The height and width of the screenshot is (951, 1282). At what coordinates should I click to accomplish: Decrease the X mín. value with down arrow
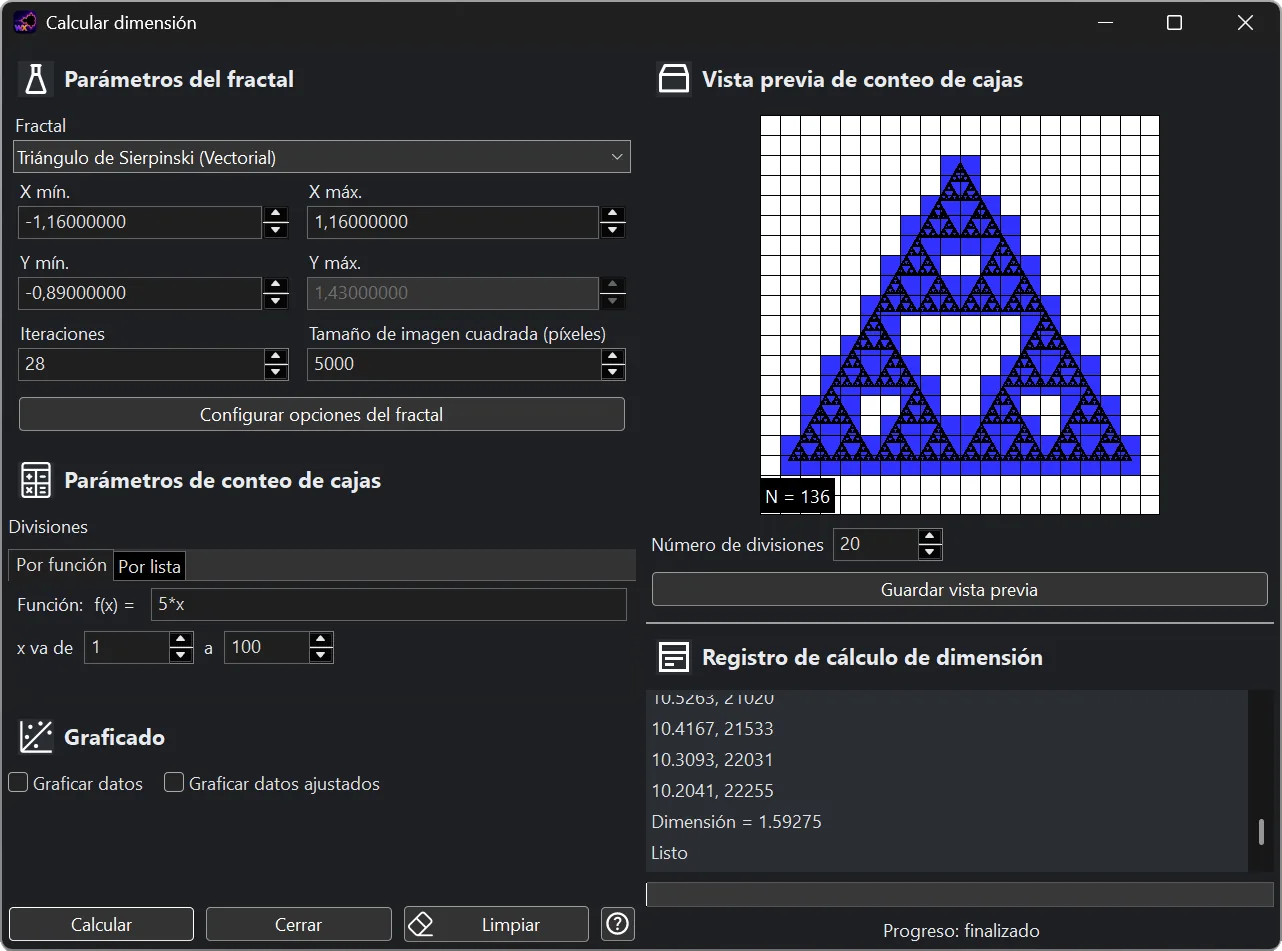[x=276, y=230]
